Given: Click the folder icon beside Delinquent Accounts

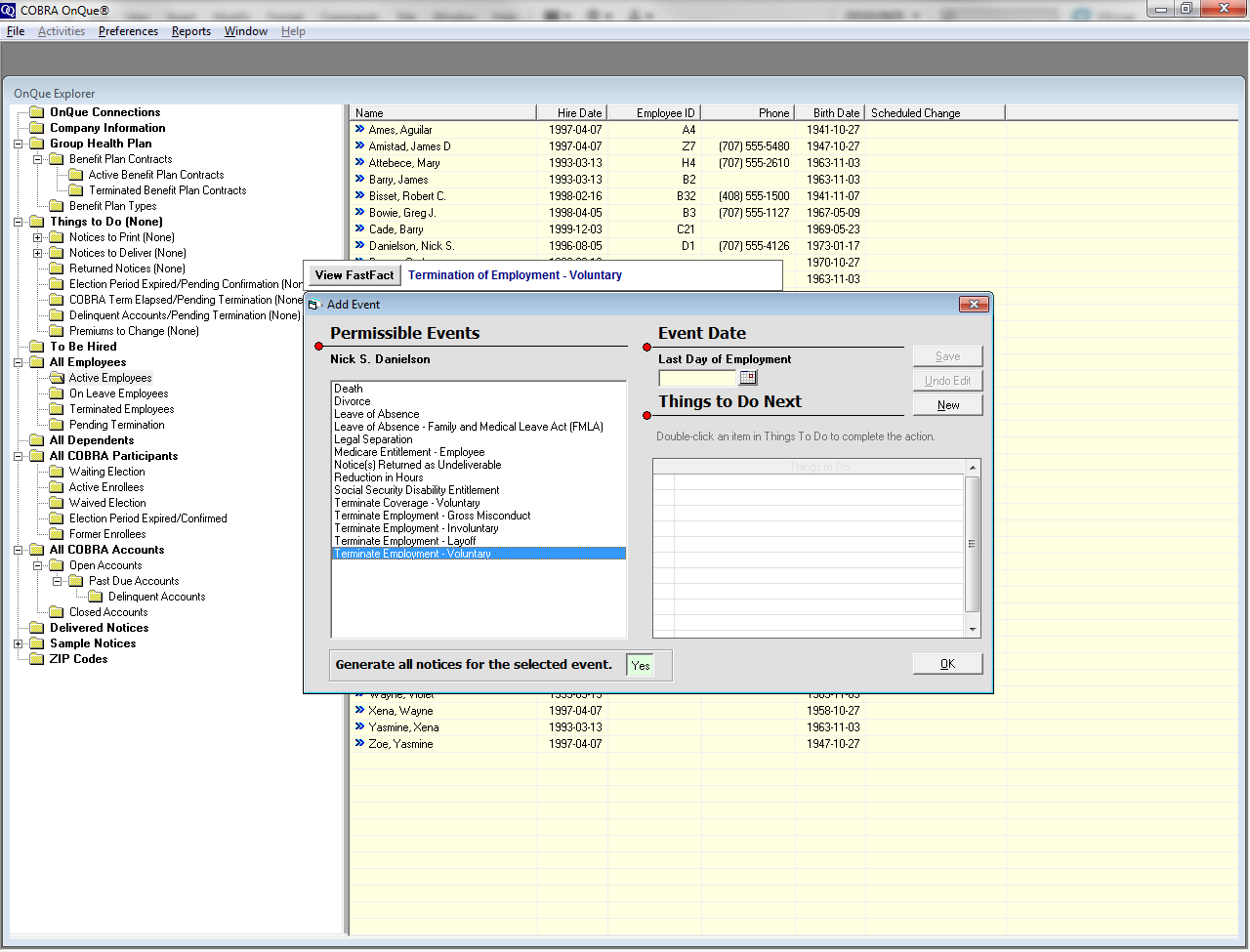Looking at the screenshot, I should (96, 597).
